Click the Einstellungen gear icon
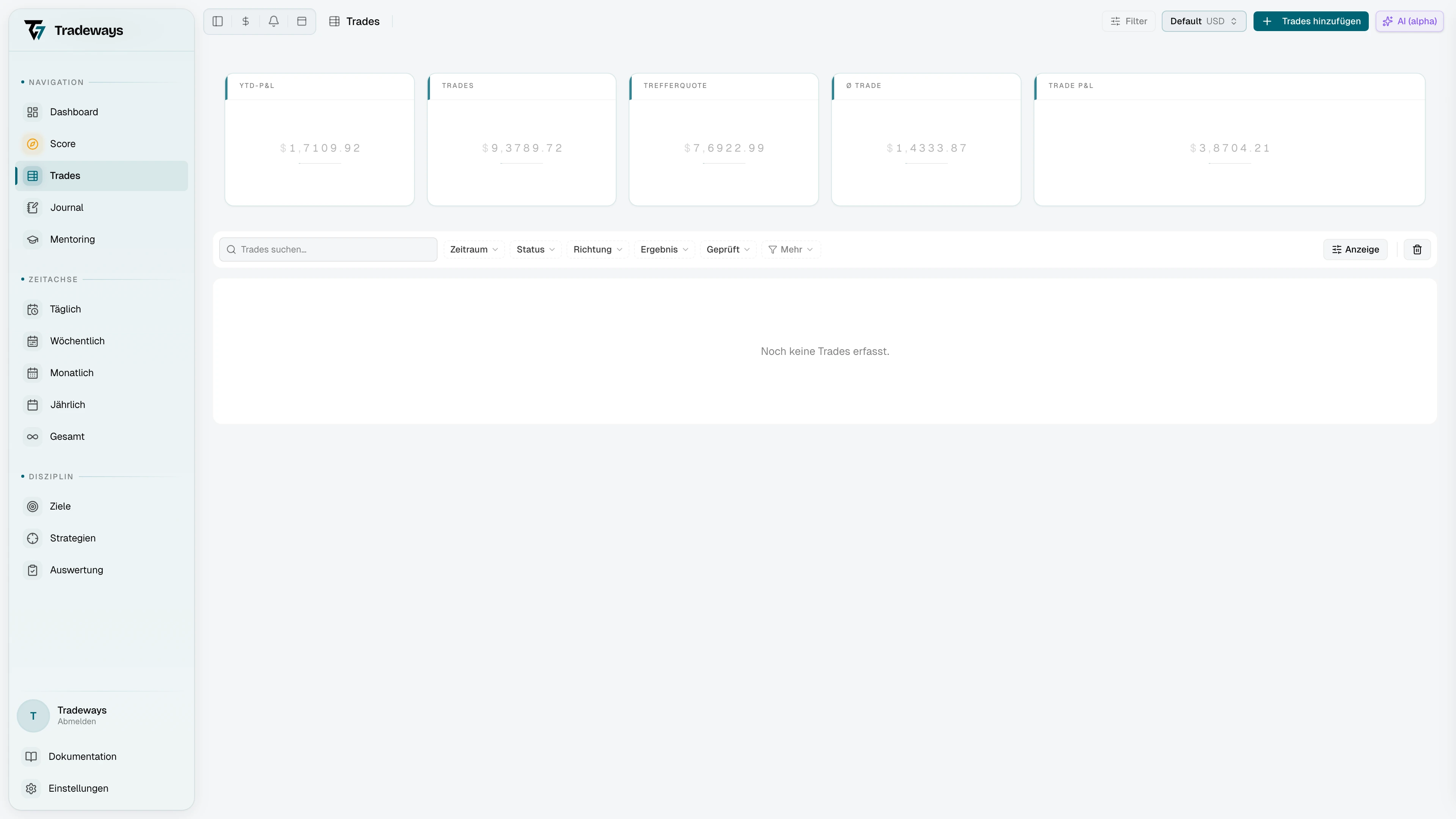Viewport: 1456px width, 819px height. tap(31, 789)
